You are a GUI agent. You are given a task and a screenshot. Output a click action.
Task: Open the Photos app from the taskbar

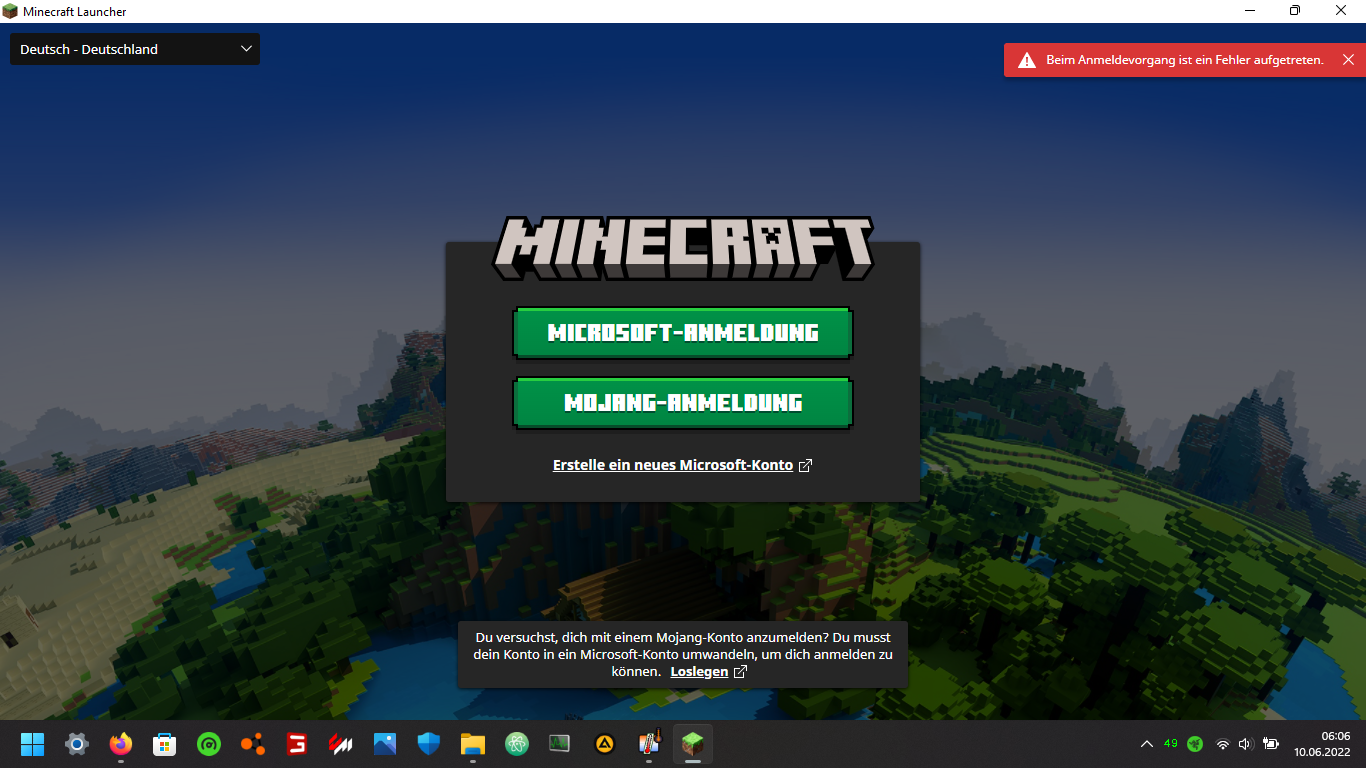point(385,744)
